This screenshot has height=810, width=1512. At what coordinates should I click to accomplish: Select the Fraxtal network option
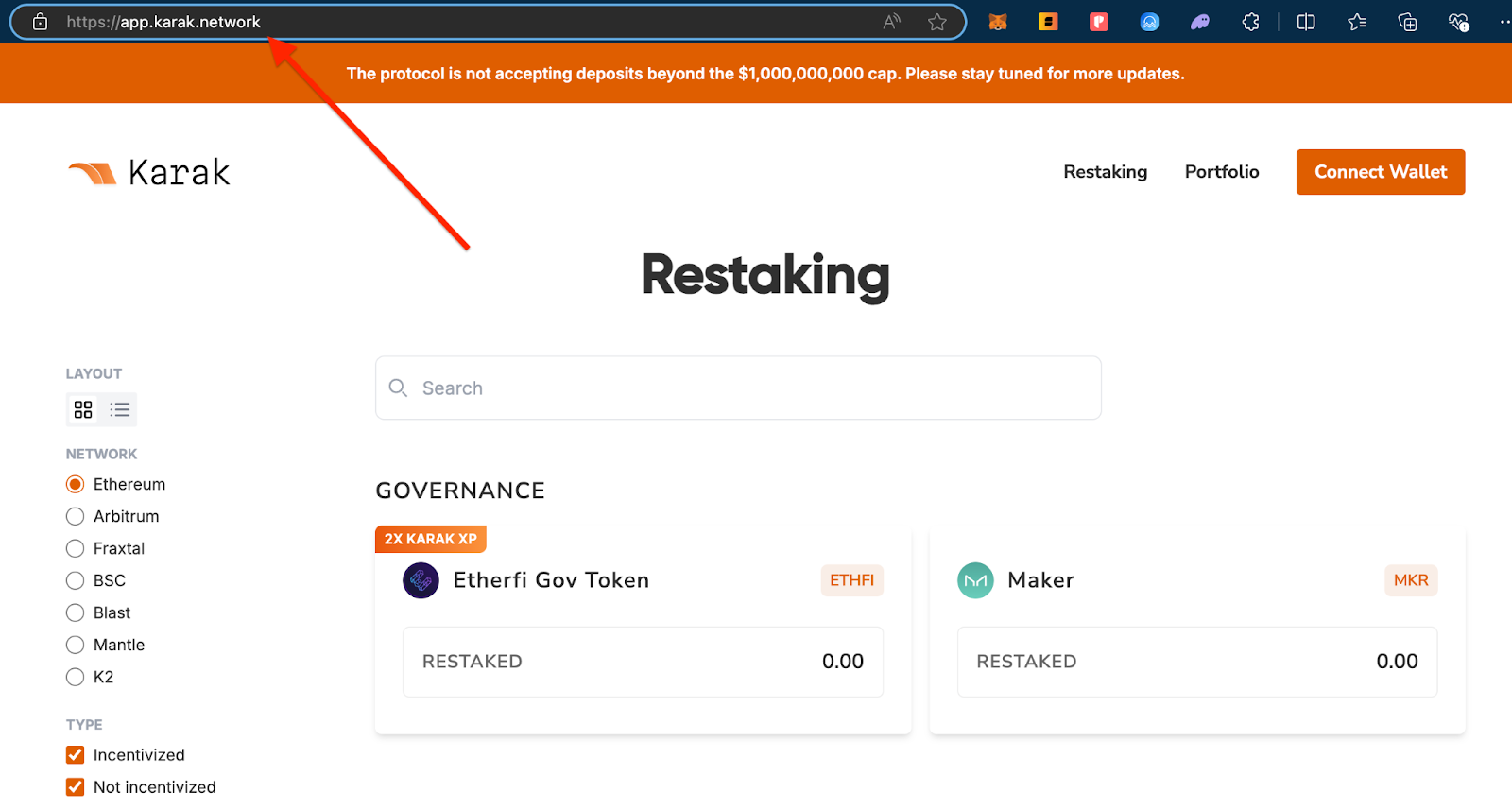pos(76,548)
